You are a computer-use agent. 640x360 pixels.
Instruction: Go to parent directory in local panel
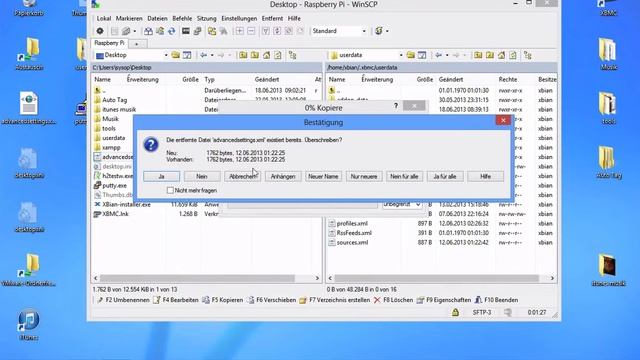pyautogui.click(x=243, y=55)
